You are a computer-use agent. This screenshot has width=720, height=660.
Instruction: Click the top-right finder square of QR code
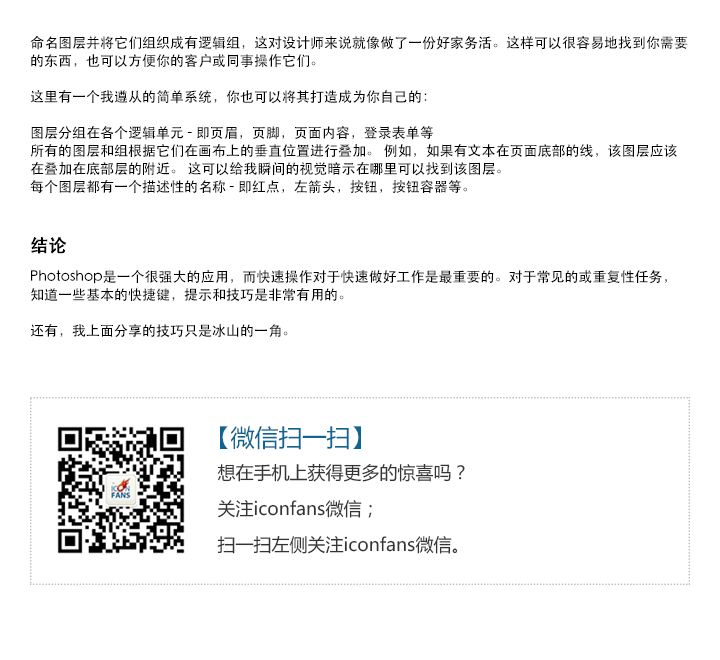(x=172, y=440)
